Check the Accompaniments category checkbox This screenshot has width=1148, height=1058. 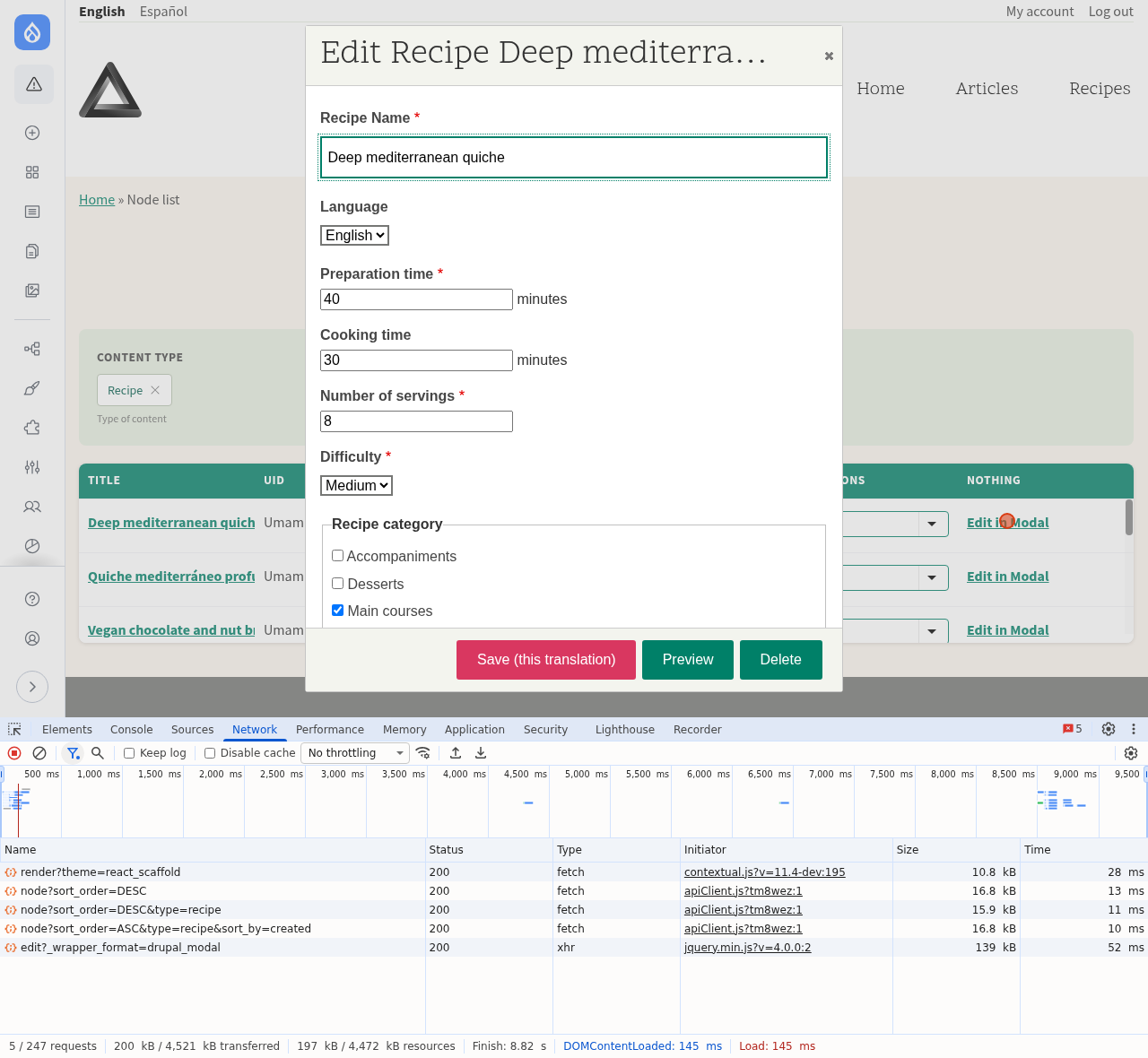(338, 556)
